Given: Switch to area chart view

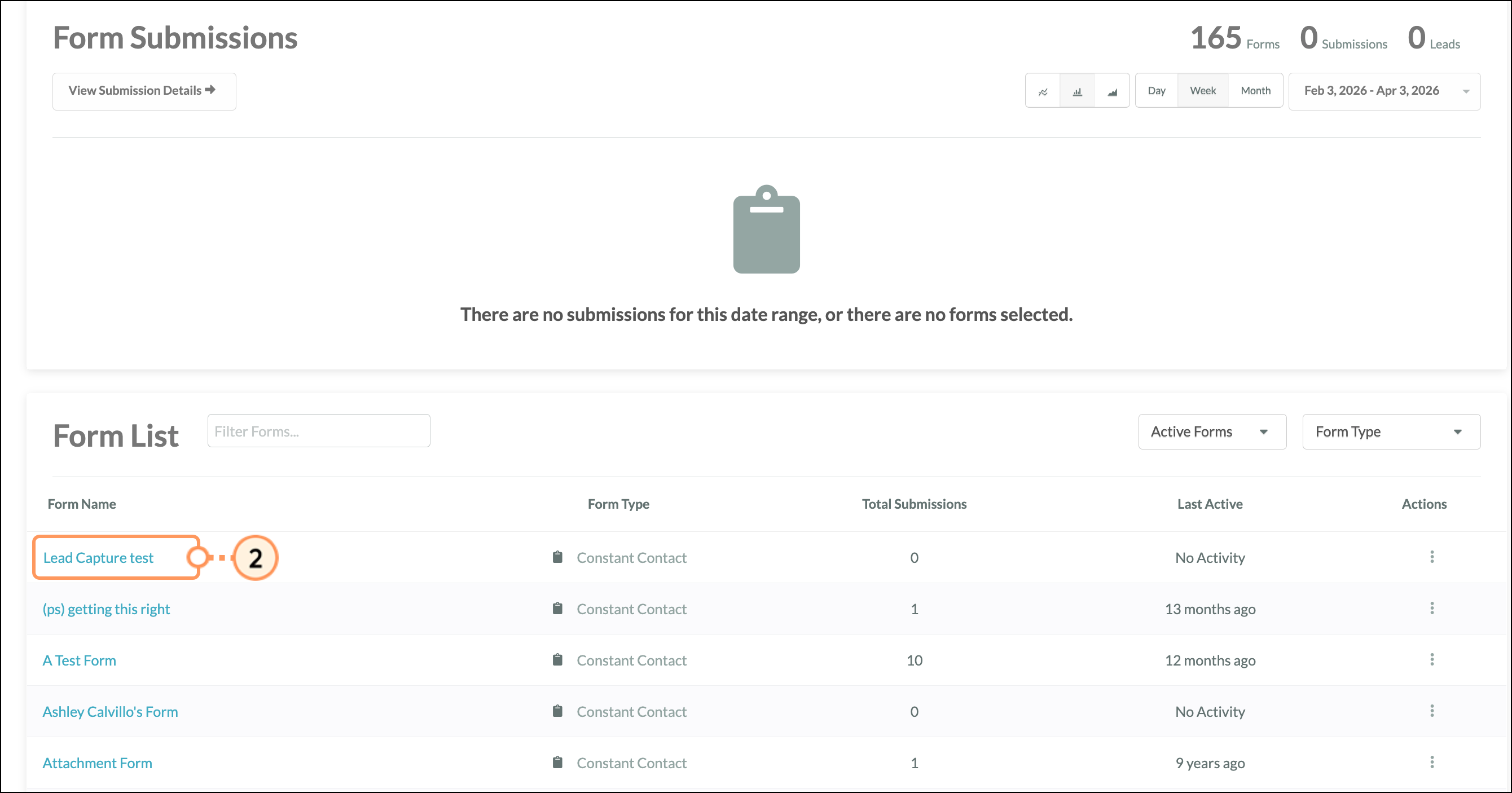Looking at the screenshot, I should coord(1111,91).
